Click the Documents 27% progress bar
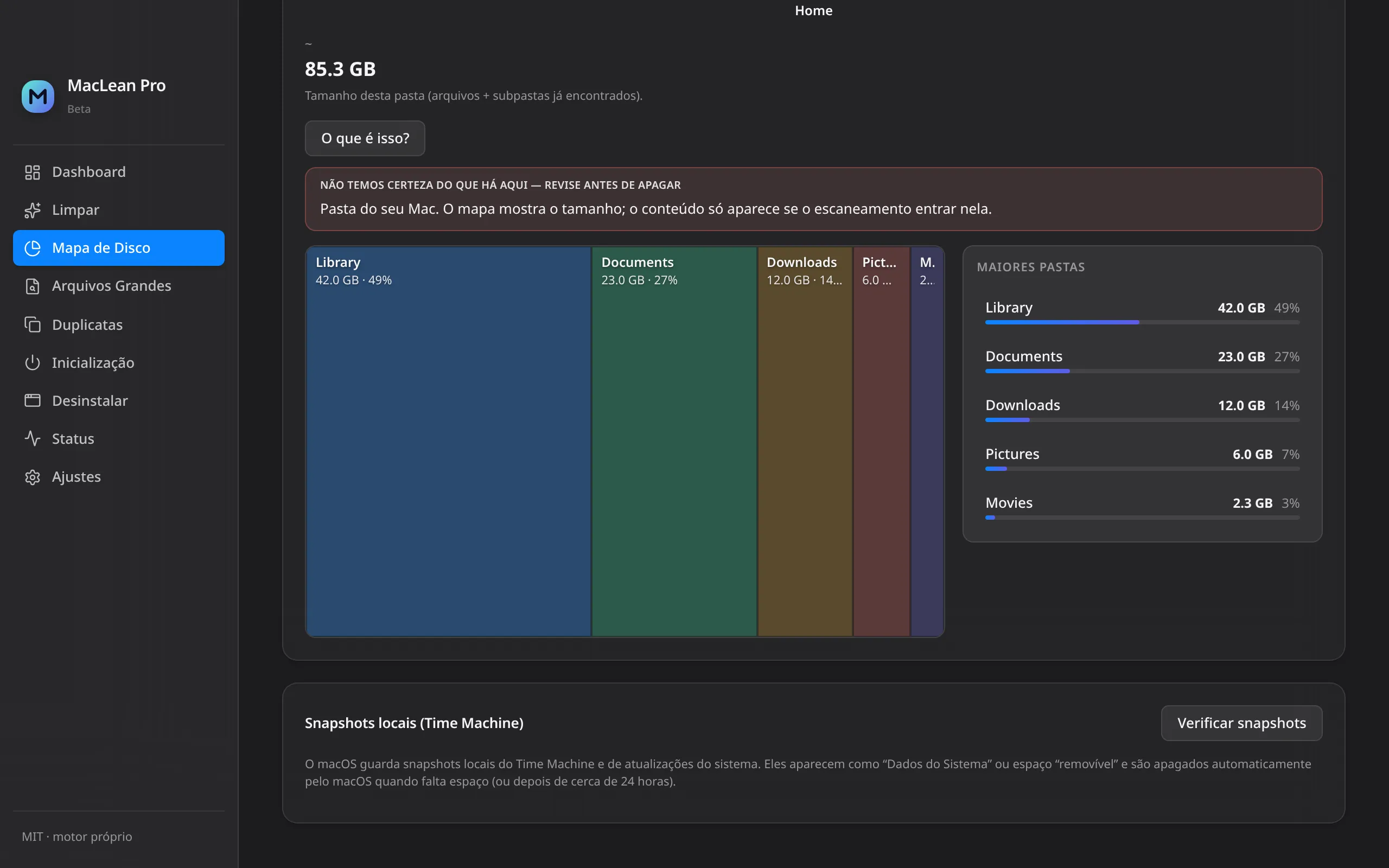The width and height of the screenshot is (1389, 868). [x=1142, y=372]
